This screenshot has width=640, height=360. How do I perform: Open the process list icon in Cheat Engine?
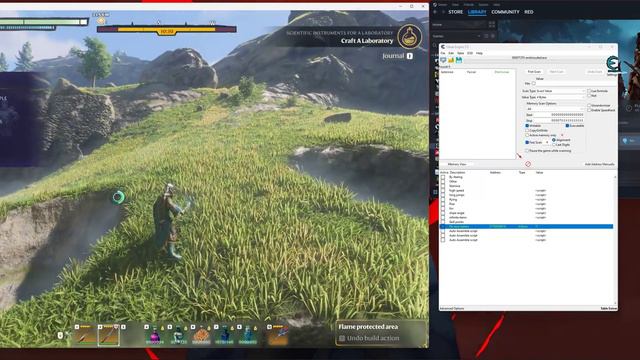[x=443, y=60]
